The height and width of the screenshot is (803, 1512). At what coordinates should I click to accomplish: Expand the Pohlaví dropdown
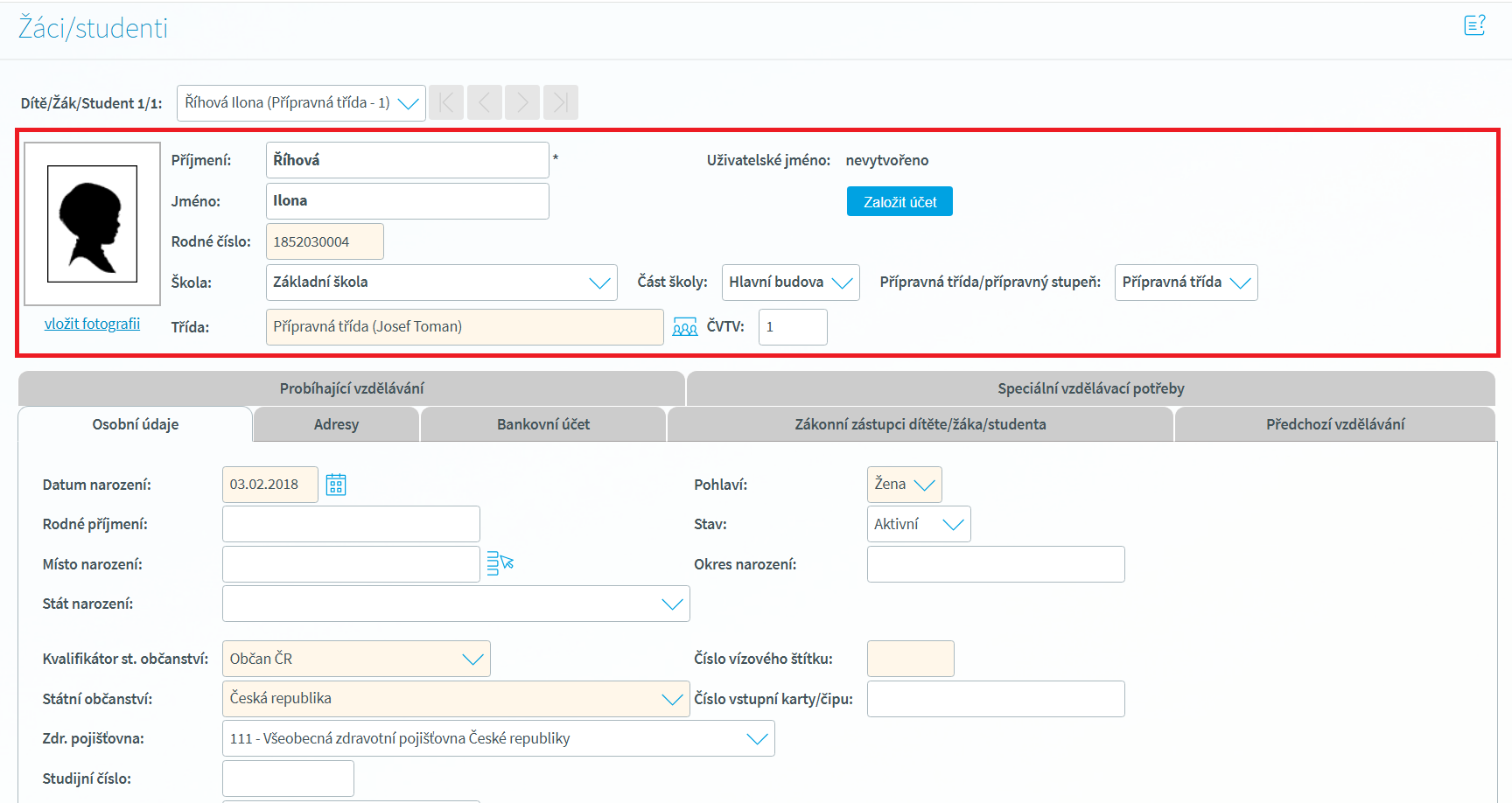tap(924, 485)
